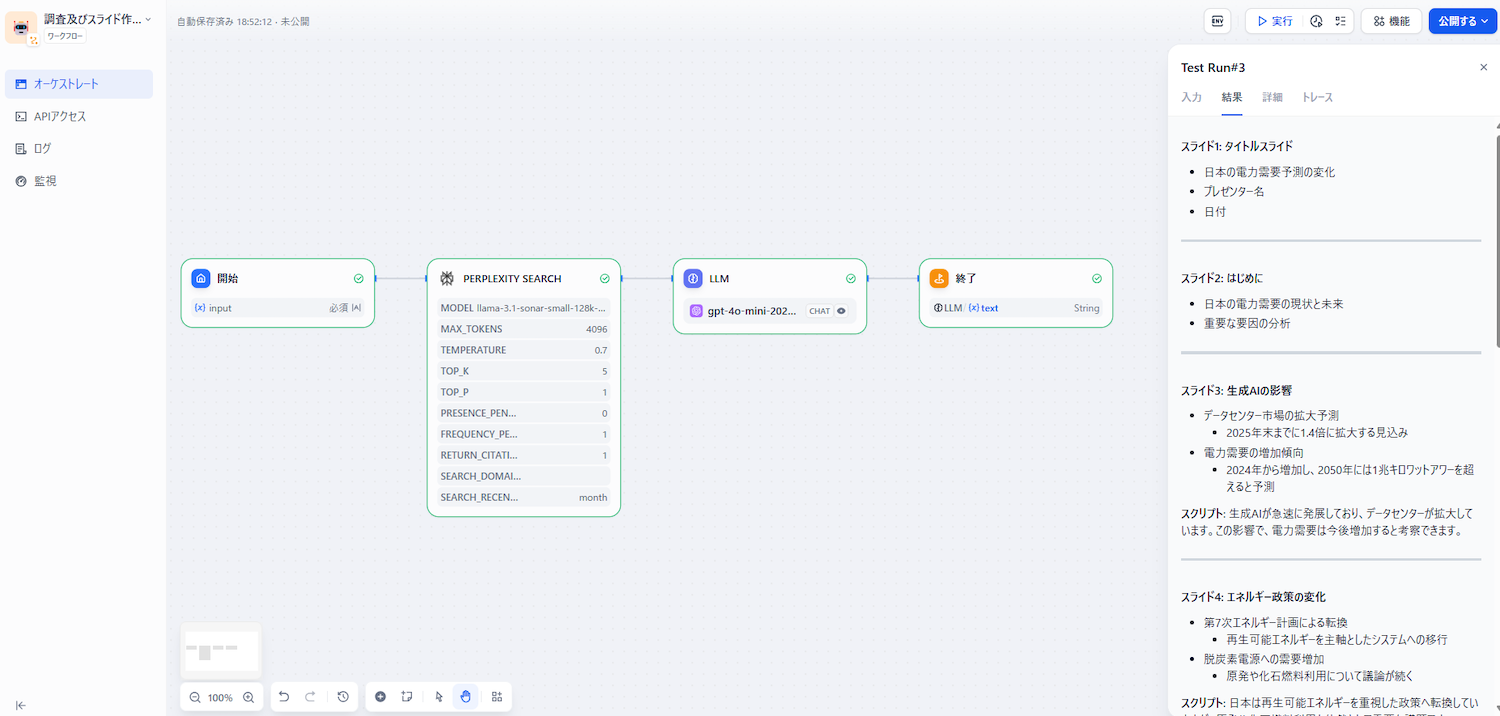1500x716 pixels.
Task: Select the hand pan mode tool
Action: [x=466, y=697]
